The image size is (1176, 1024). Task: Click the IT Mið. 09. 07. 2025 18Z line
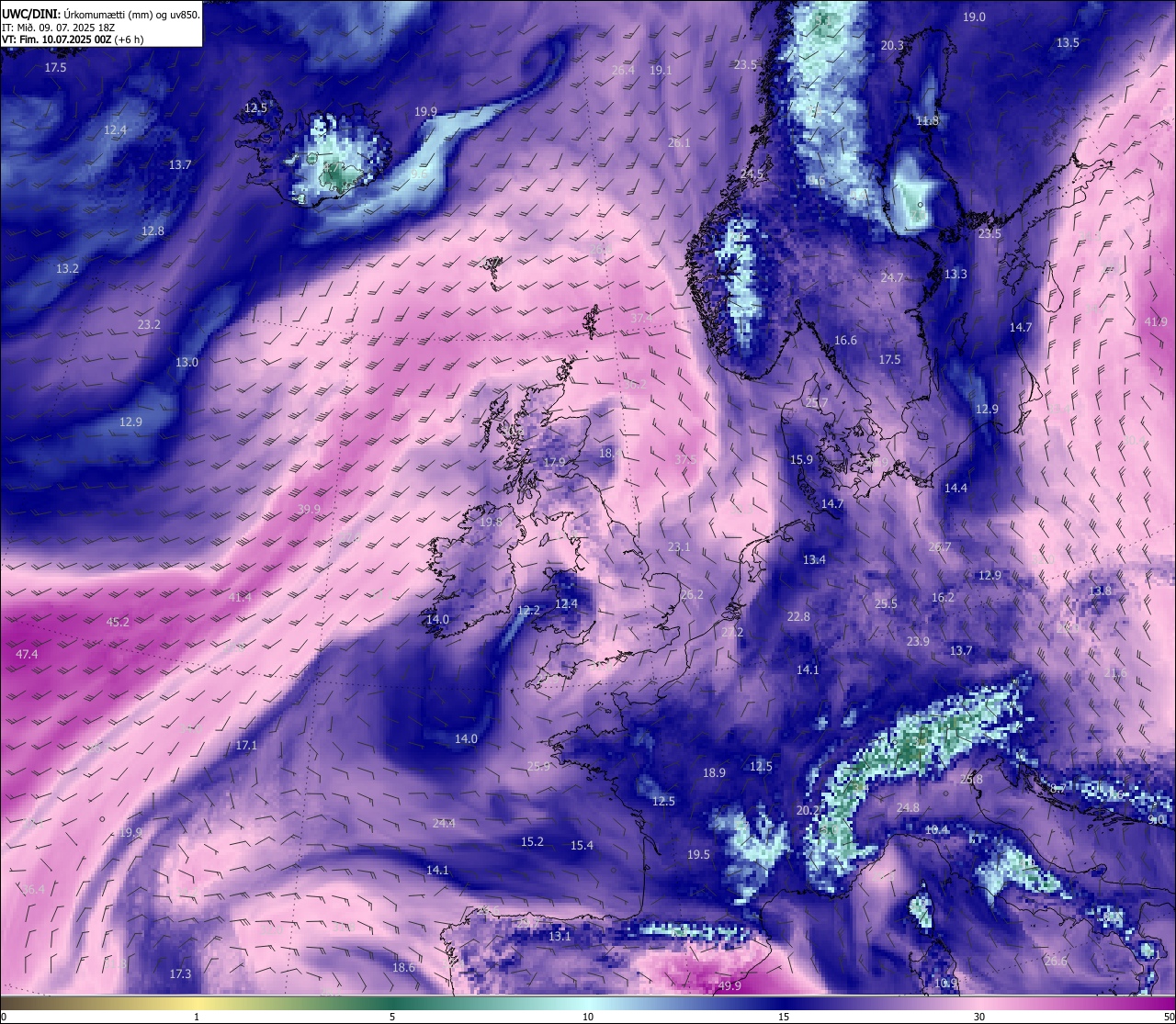click(58, 28)
